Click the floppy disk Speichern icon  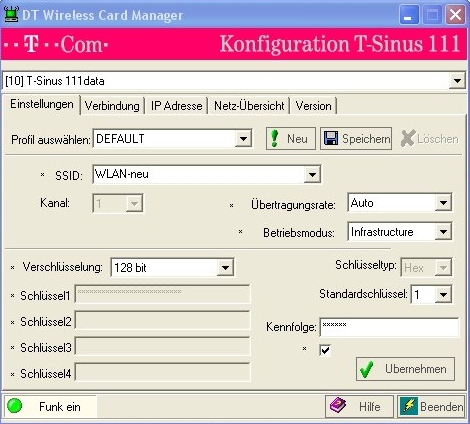tap(331, 138)
